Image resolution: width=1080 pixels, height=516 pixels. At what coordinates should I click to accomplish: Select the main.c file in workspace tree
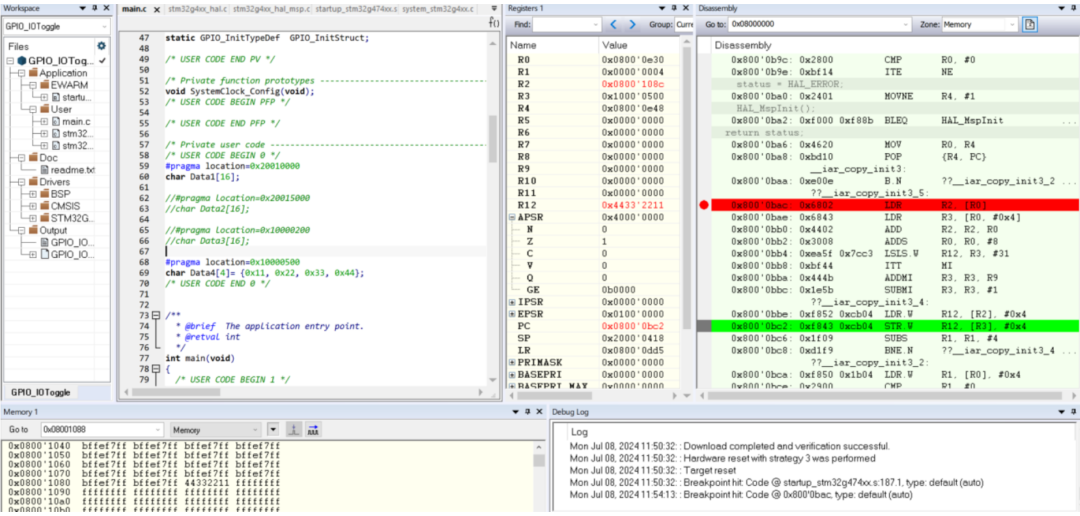76,121
